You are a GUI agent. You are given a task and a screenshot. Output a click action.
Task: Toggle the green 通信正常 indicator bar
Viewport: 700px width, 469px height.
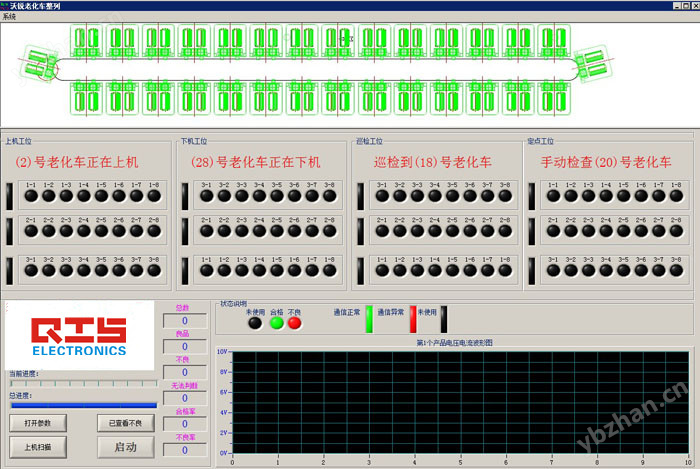click(x=368, y=317)
